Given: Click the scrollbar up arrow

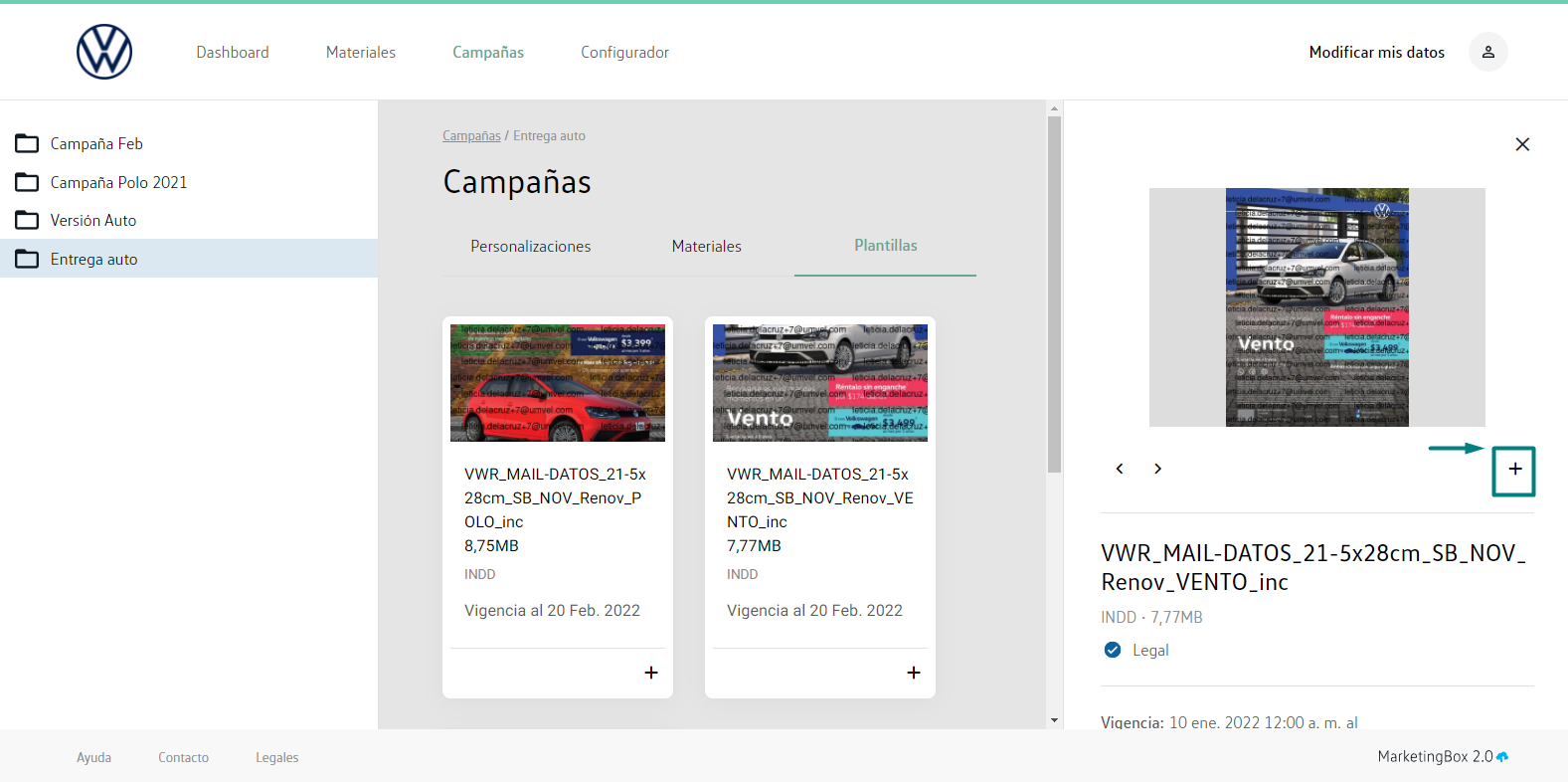Looking at the screenshot, I should click(x=1054, y=108).
